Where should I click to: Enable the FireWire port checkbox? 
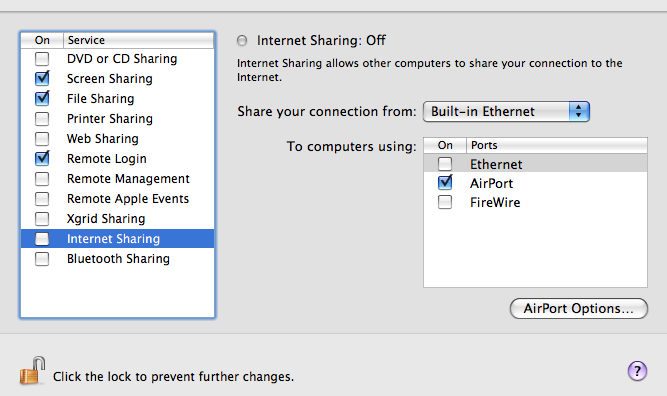[x=445, y=202]
